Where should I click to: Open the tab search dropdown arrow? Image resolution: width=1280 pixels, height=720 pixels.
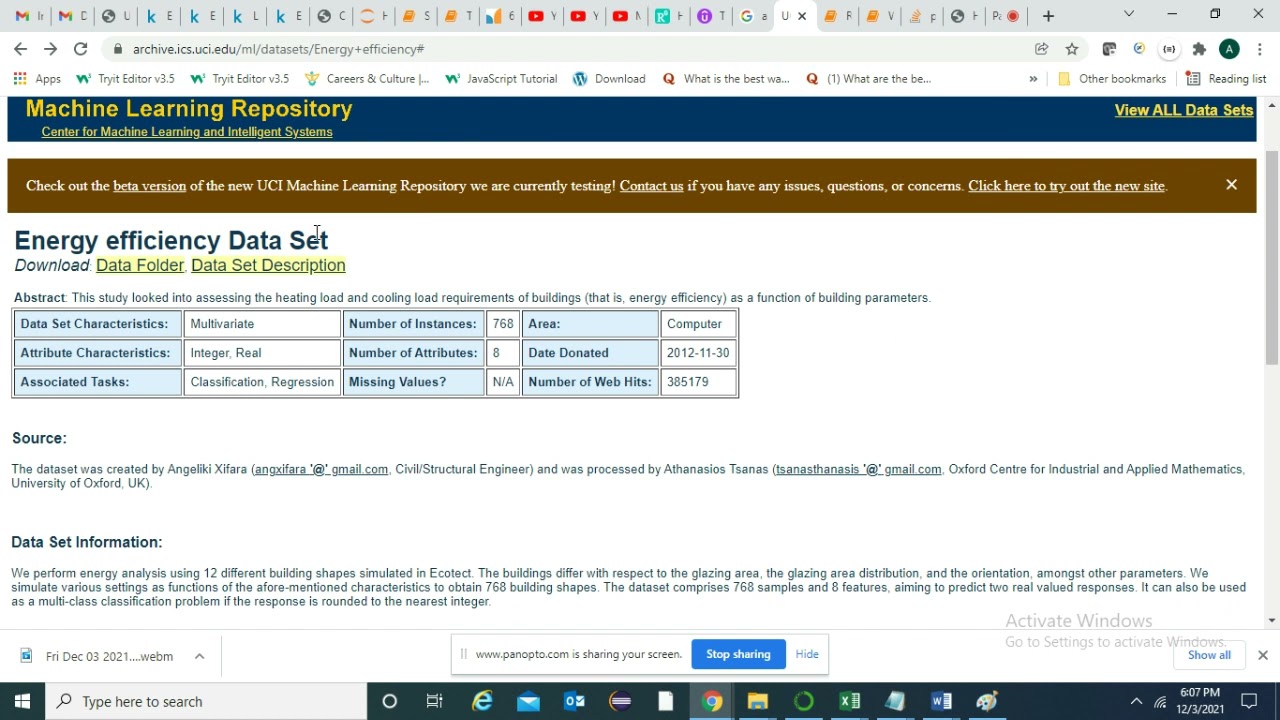[x=1129, y=15]
